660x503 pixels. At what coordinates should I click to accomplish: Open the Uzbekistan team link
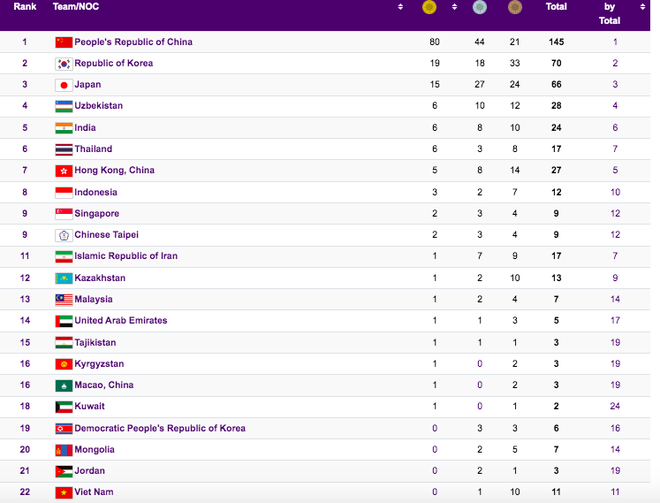click(98, 106)
